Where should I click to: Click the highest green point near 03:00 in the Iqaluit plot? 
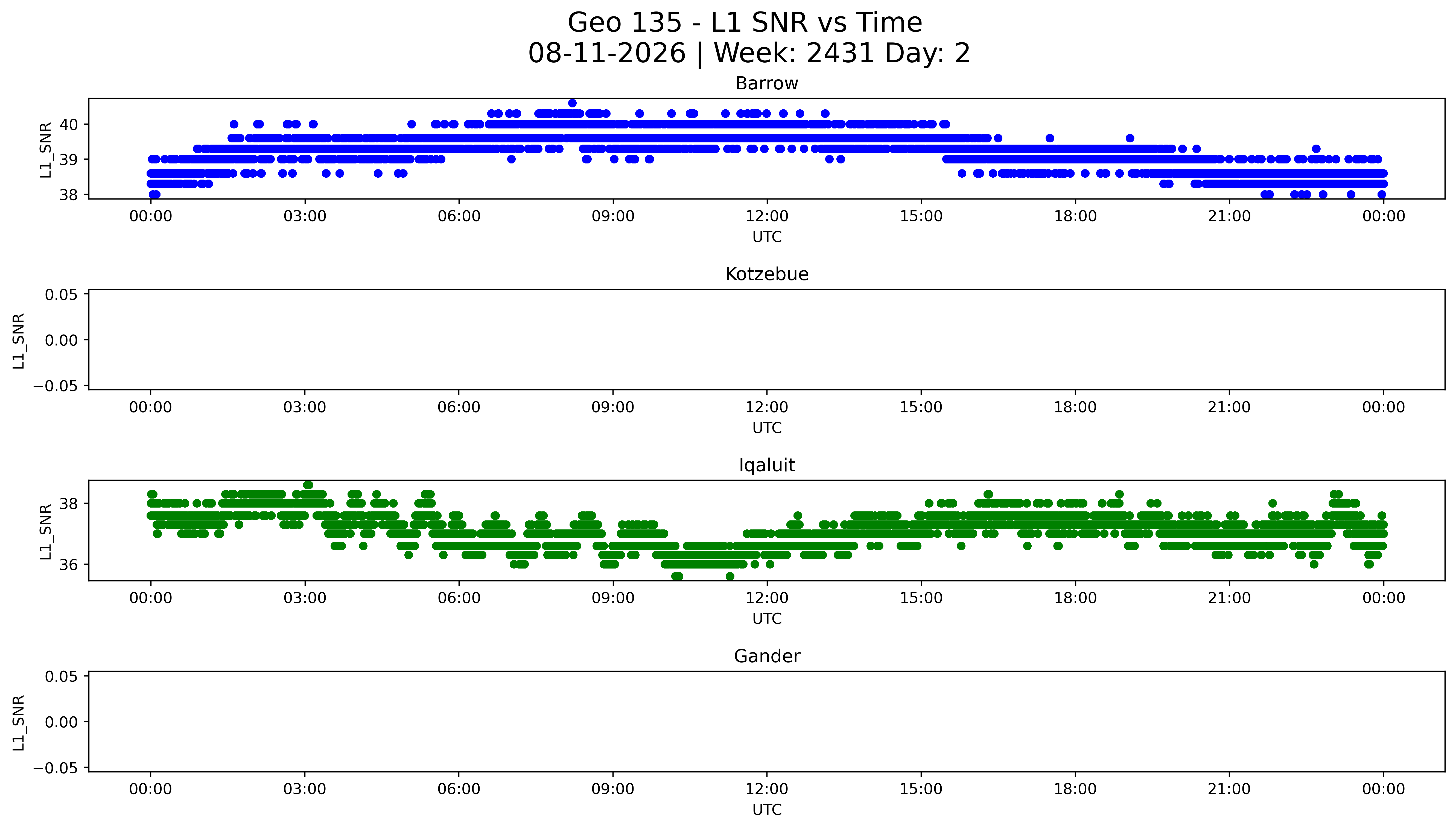[x=308, y=485]
